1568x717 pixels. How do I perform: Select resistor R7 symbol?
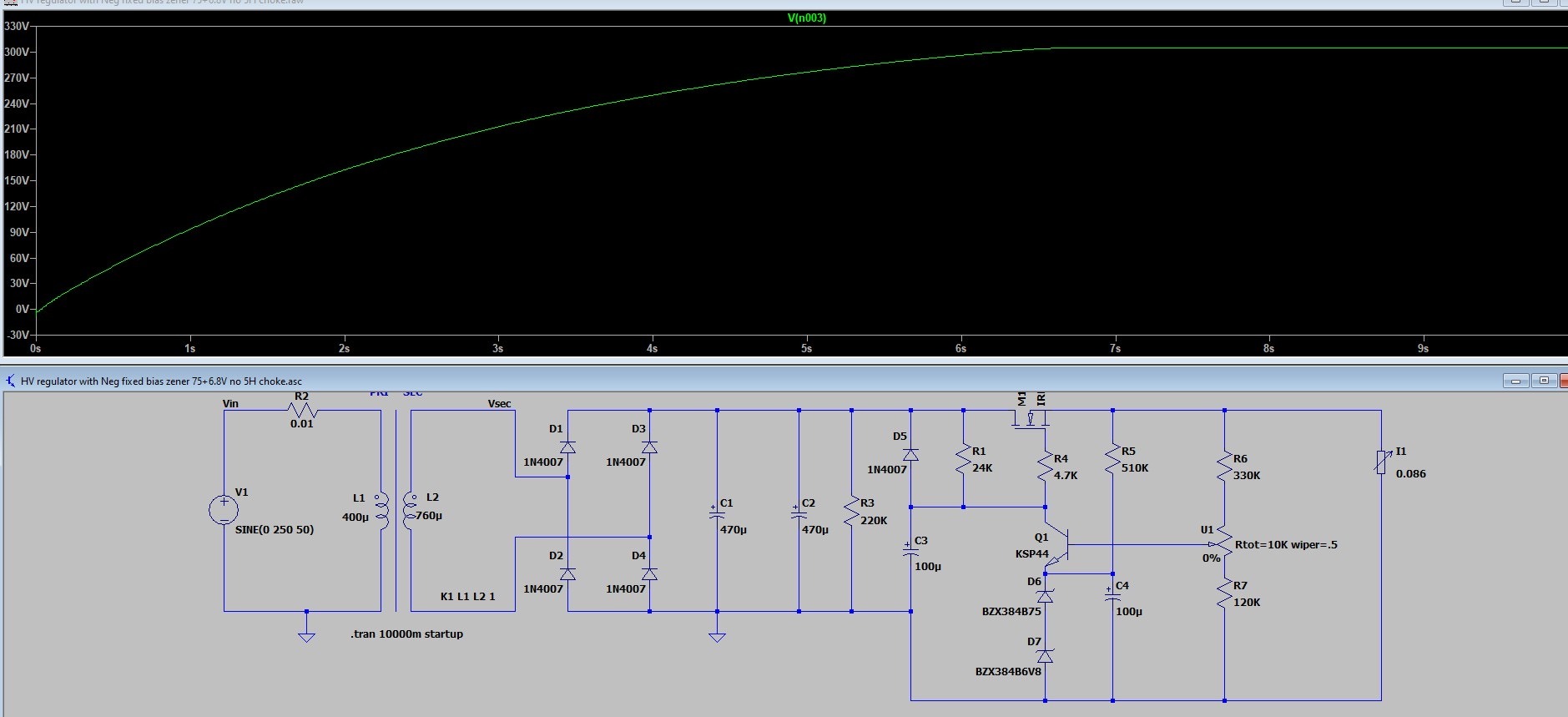(1224, 593)
